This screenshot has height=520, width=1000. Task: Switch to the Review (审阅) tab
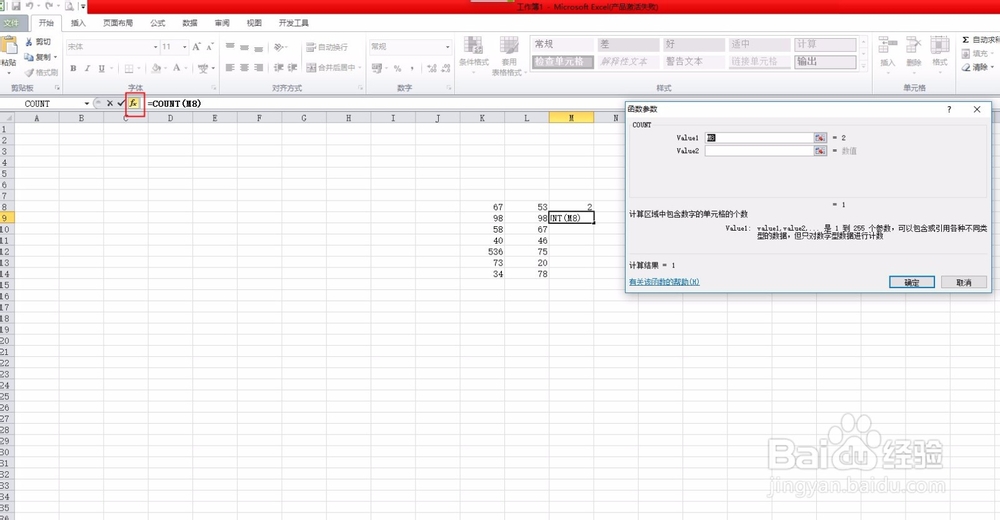222,23
